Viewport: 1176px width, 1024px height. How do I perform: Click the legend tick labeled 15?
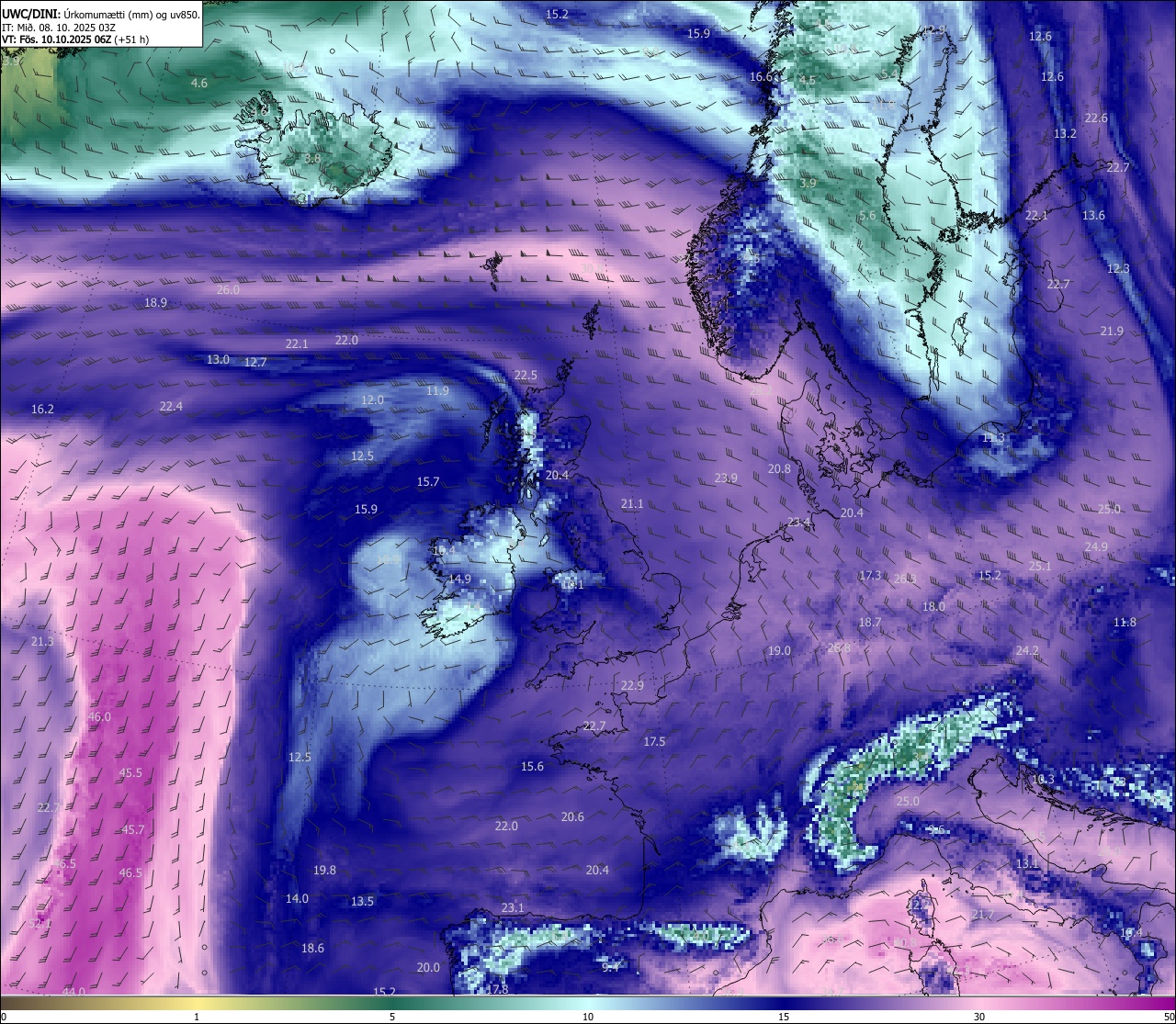pos(784,1017)
